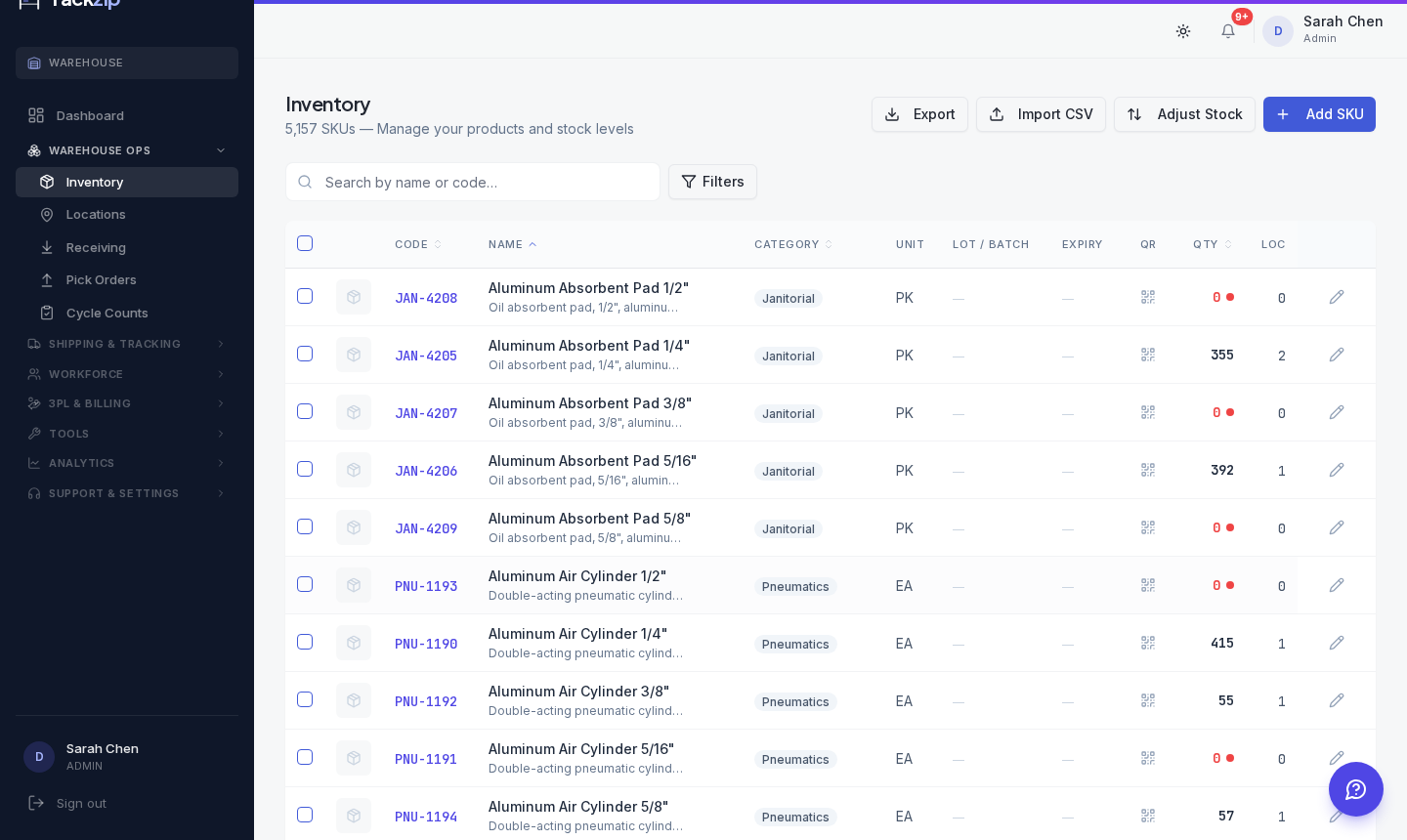This screenshot has height=840, width=1407.
Task: Select the PNU-1190 row checkbox
Action: [x=305, y=642]
